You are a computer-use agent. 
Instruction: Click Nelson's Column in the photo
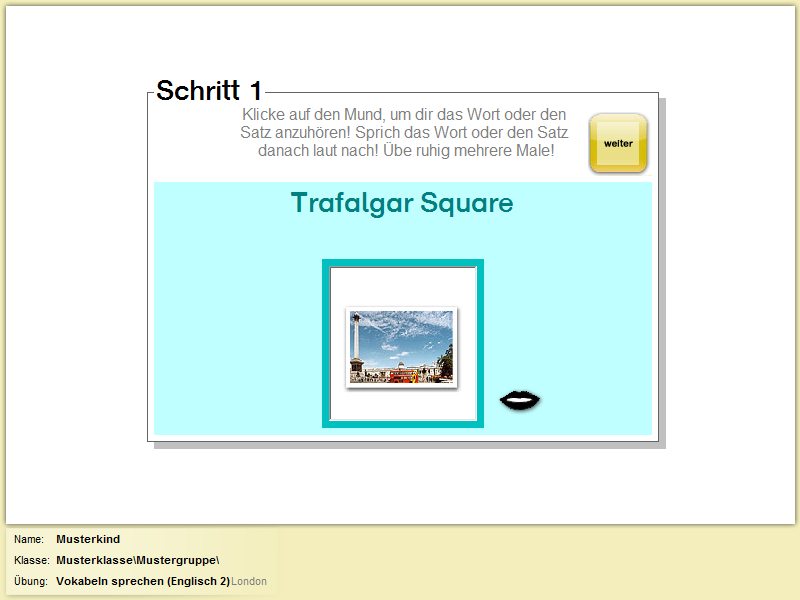click(357, 343)
